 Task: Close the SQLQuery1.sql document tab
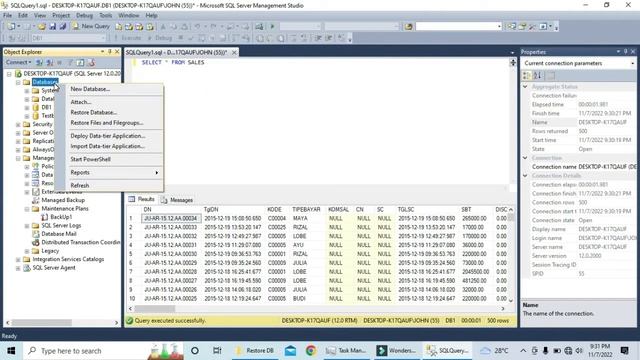pos(234,52)
